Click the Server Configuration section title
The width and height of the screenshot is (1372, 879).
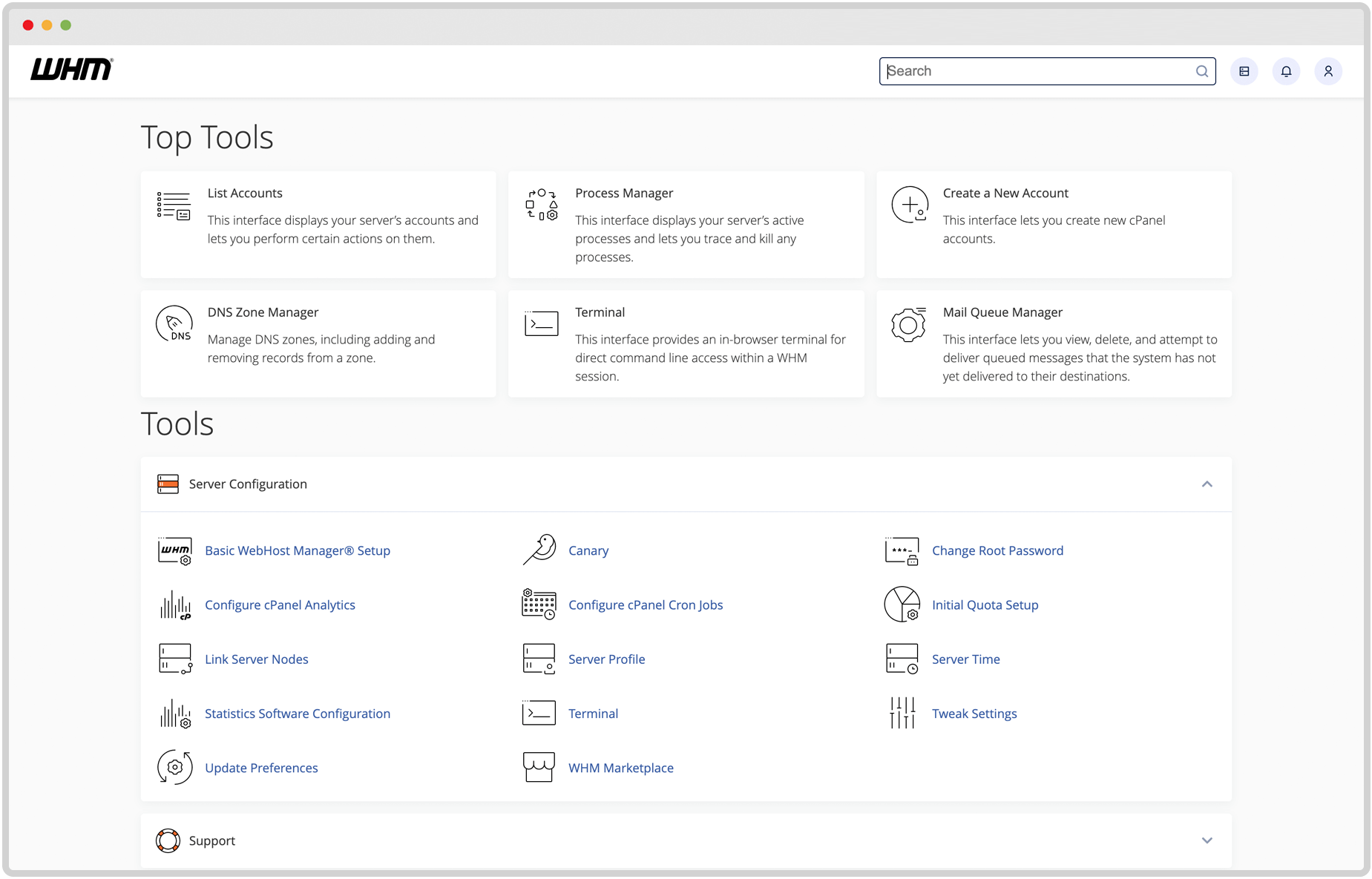248,484
